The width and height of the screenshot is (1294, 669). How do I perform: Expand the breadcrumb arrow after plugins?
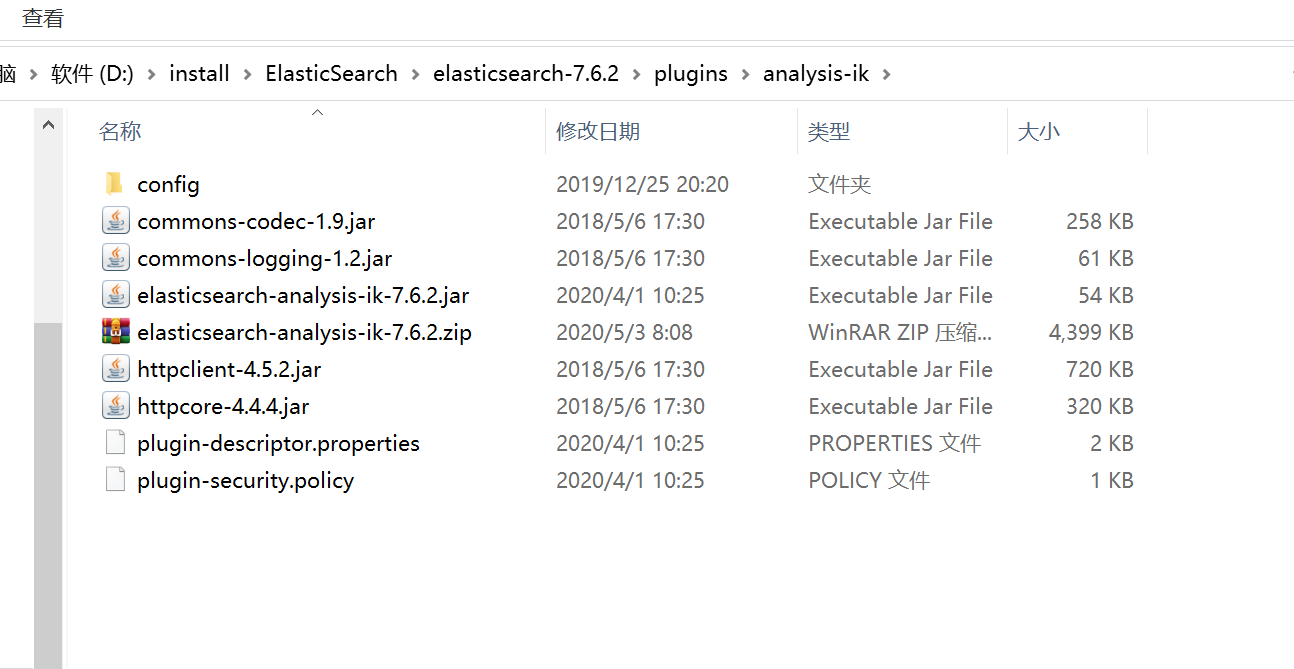point(746,73)
